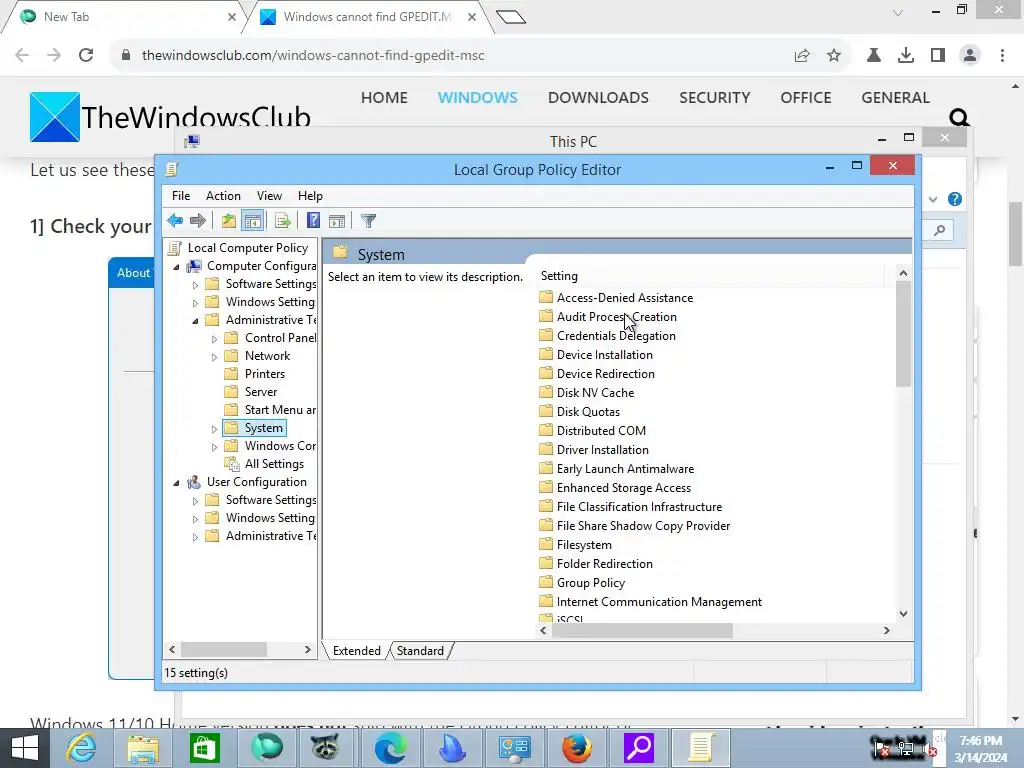Expand the Control Panel tree node
The image size is (1024, 768).
pyautogui.click(x=214, y=339)
